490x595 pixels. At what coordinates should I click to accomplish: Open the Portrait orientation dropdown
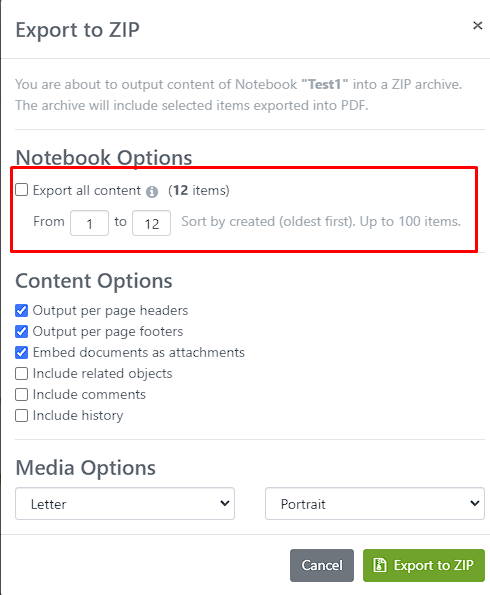[375, 504]
